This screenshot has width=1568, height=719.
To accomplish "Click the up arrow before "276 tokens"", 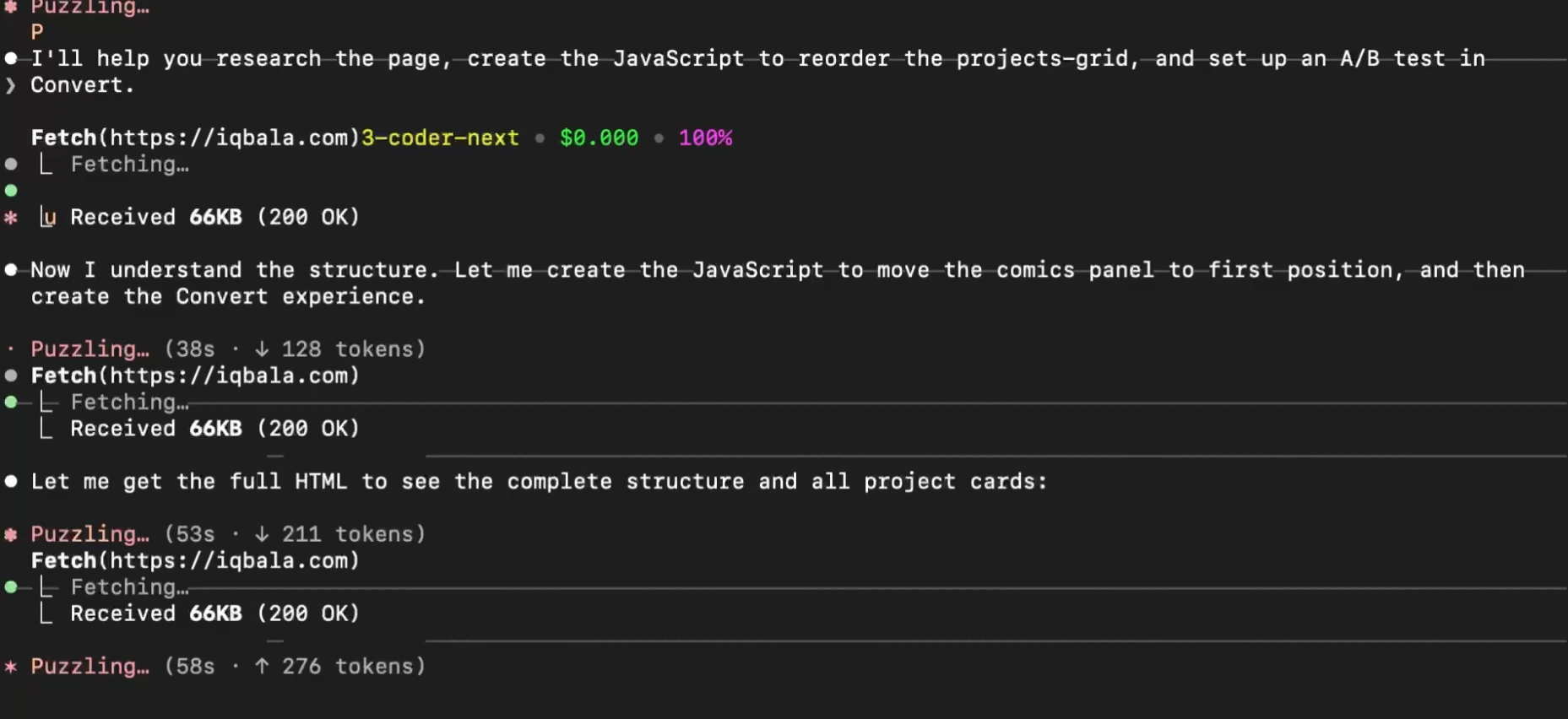I will (x=262, y=667).
